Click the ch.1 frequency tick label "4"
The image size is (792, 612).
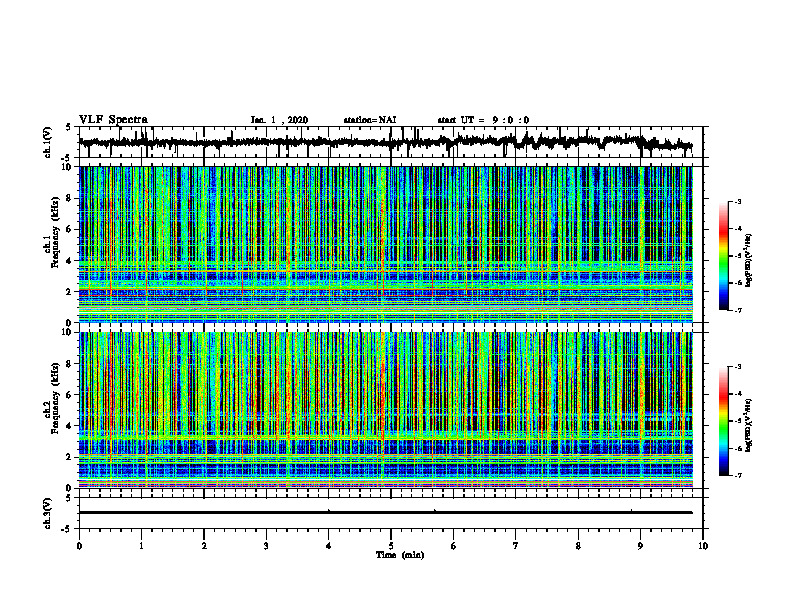[70, 261]
